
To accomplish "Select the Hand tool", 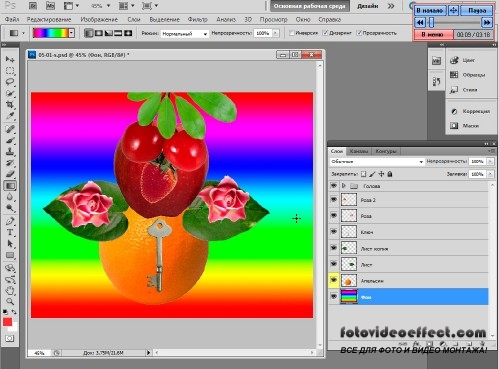I will pos(10,291).
